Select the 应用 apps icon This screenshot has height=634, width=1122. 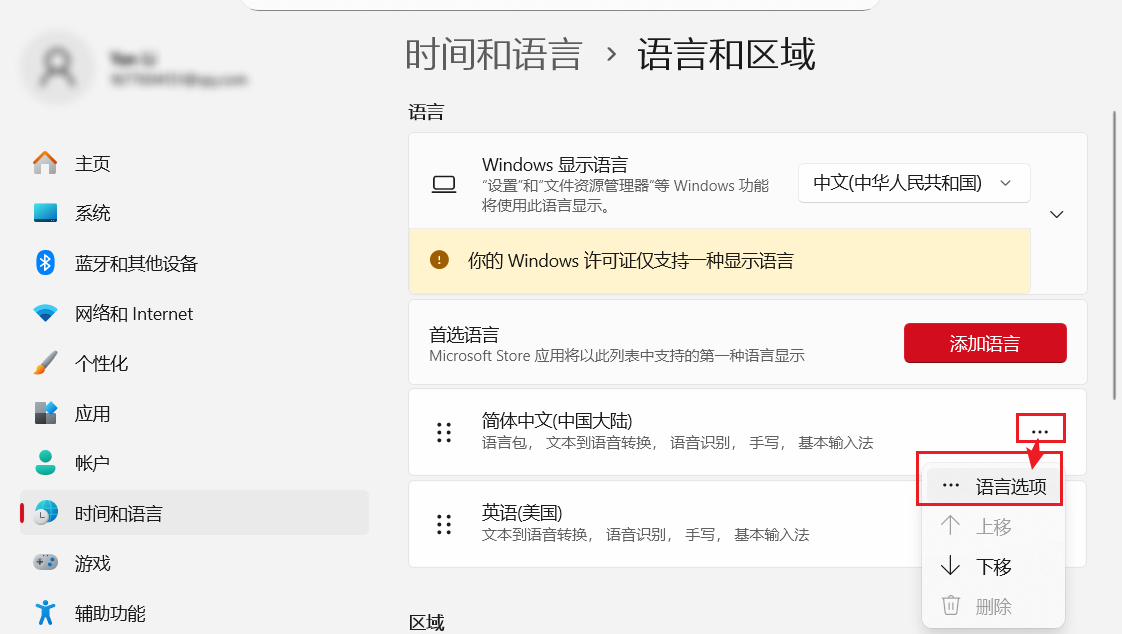click(45, 413)
